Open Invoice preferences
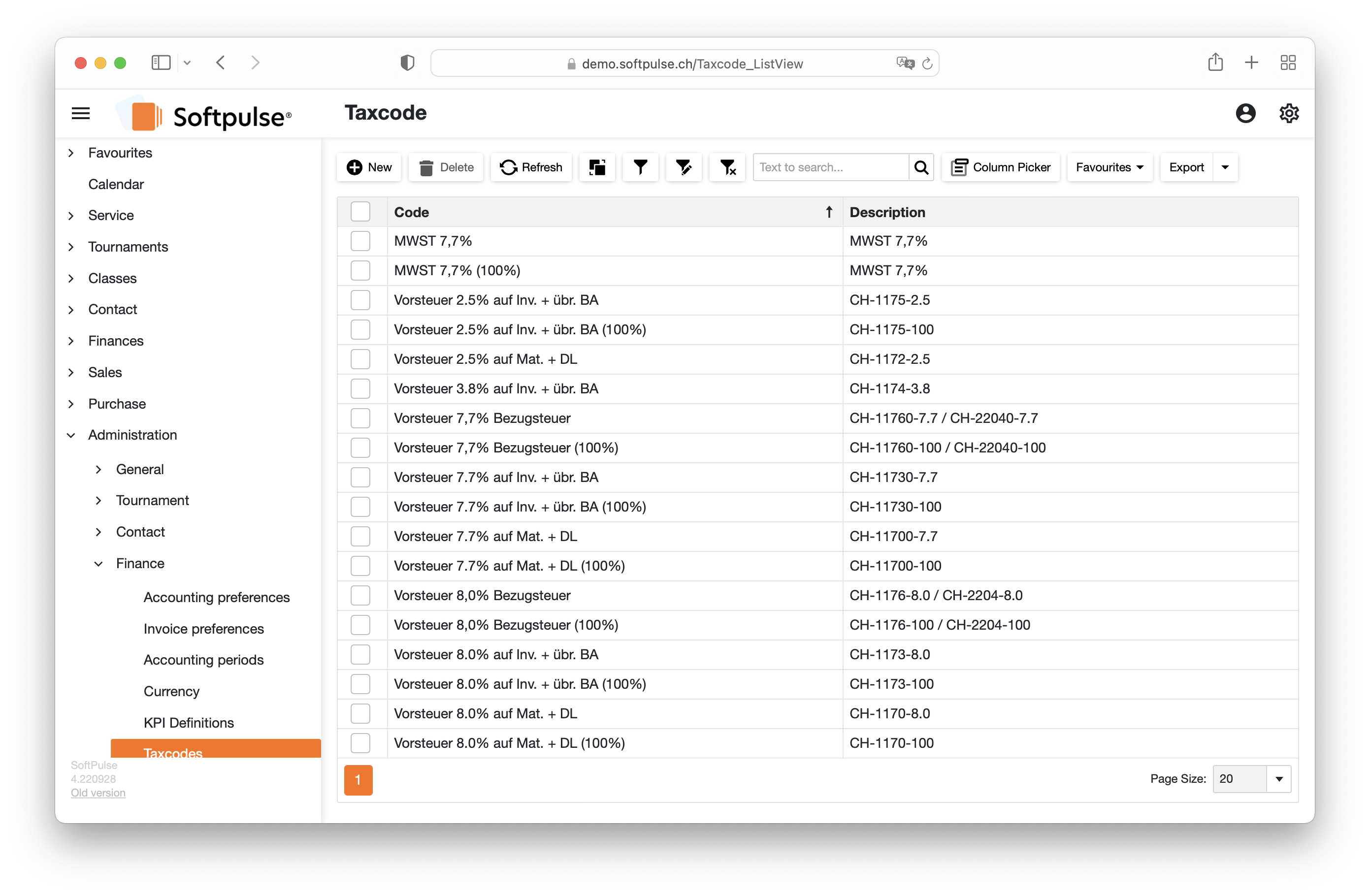1370x896 pixels. pos(204,628)
